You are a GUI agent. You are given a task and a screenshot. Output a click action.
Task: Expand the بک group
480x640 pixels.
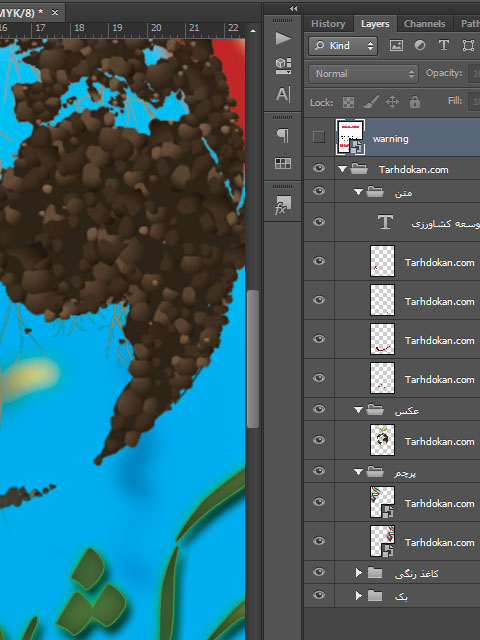(359, 596)
